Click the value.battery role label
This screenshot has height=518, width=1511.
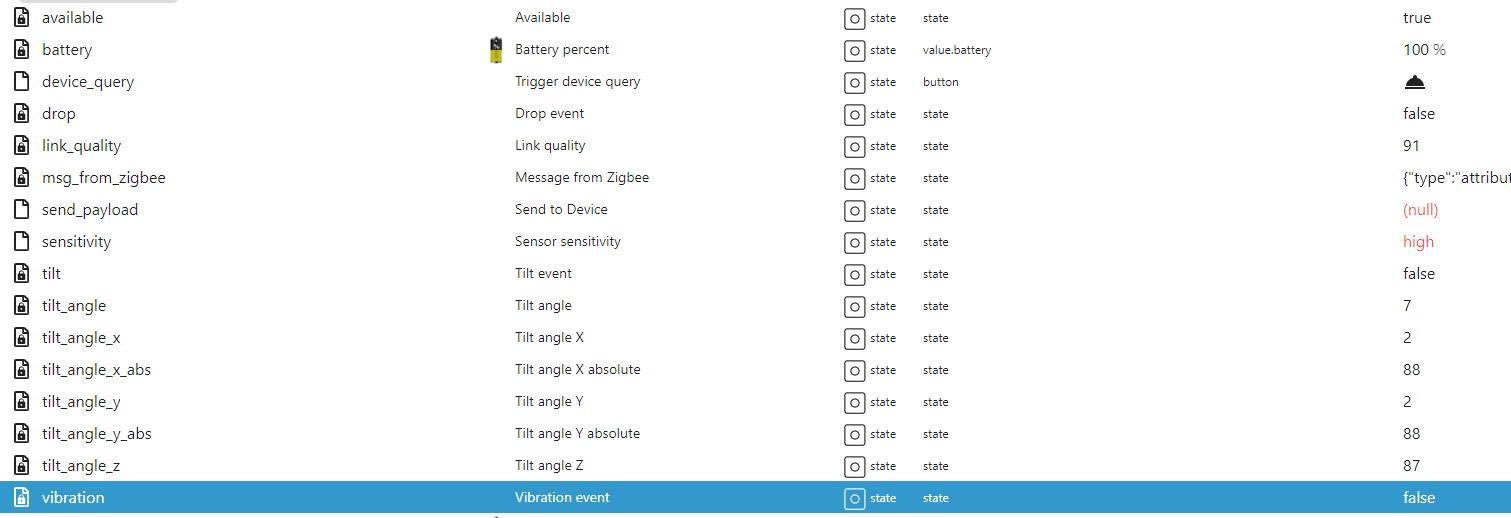pyautogui.click(x=957, y=50)
